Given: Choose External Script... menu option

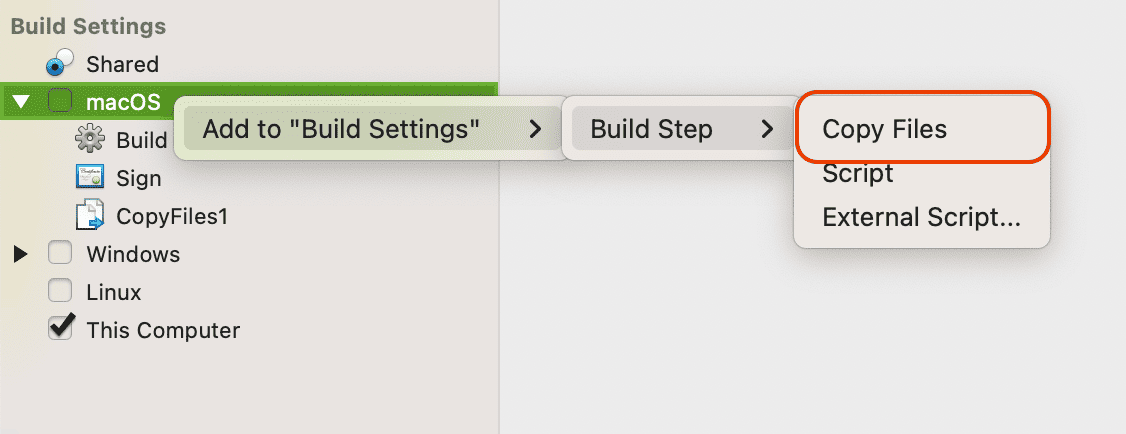Looking at the screenshot, I should click(921, 217).
